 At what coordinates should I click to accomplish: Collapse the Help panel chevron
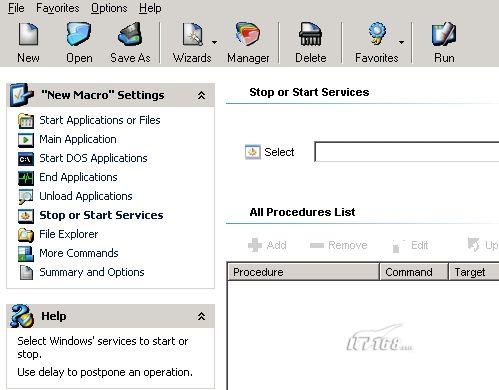click(201, 316)
